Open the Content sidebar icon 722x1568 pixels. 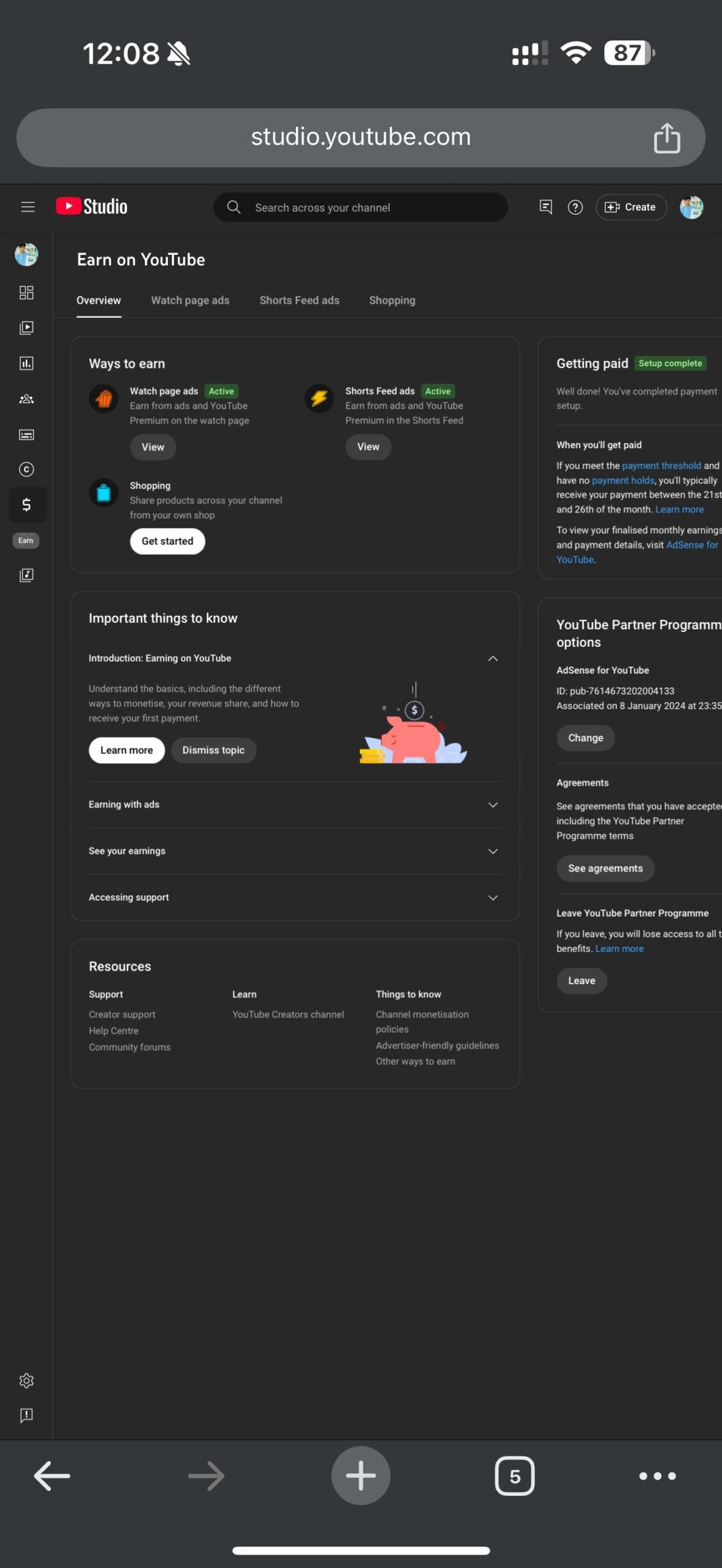26,328
